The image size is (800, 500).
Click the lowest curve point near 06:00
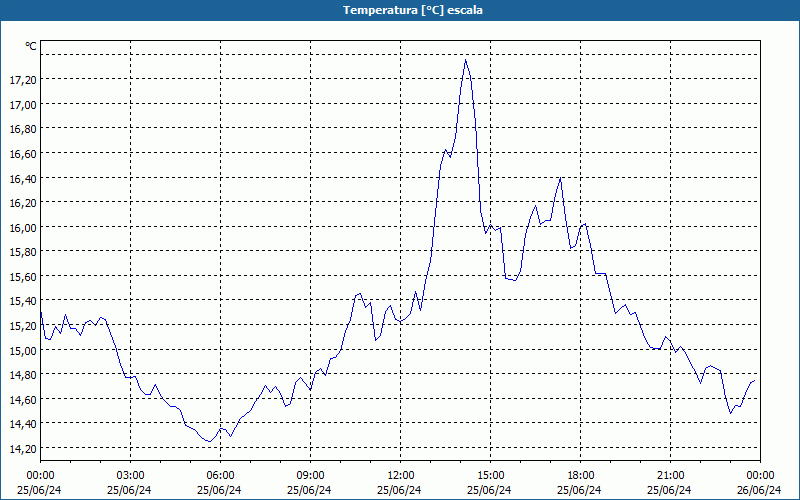(209, 441)
